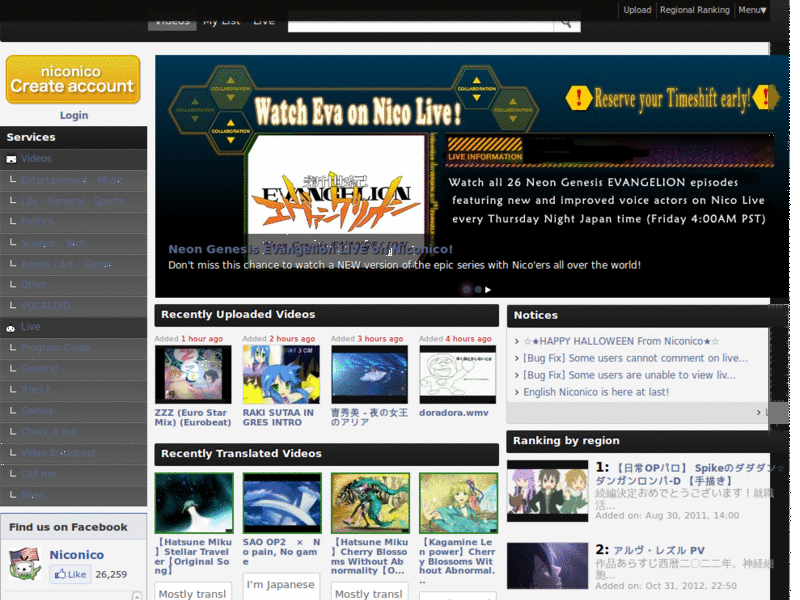
Task: Click the doradora.wmv title link
Action: tap(454, 413)
